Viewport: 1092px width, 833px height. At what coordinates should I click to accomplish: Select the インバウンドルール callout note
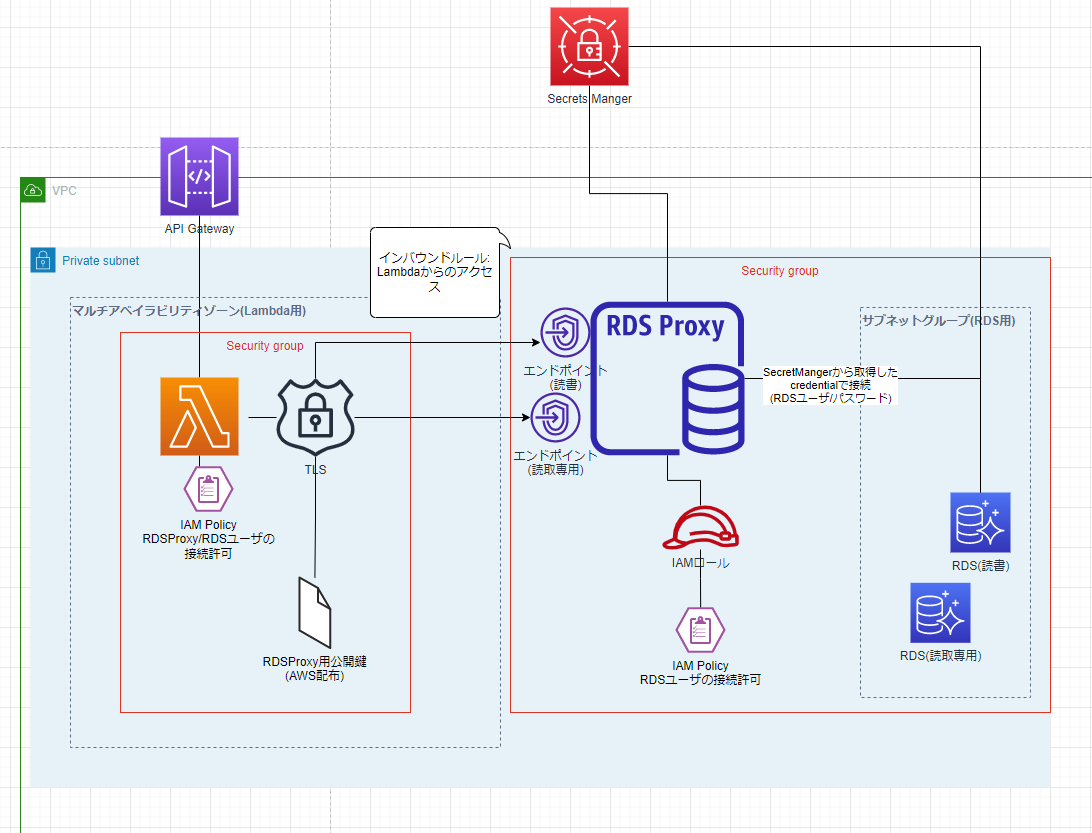pyautogui.click(x=435, y=272)
